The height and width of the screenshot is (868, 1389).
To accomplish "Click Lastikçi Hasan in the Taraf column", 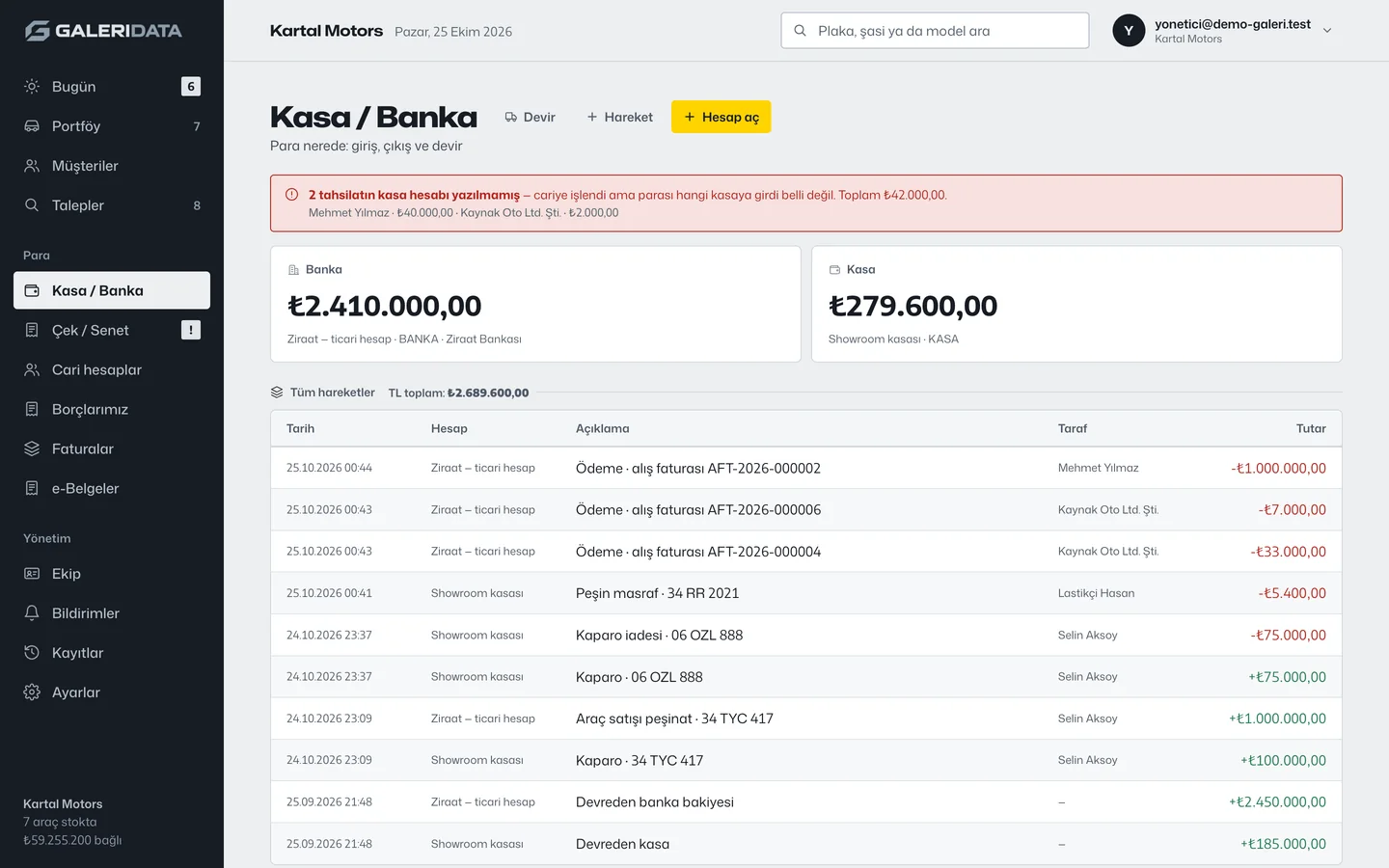I will pos(1096,593).
